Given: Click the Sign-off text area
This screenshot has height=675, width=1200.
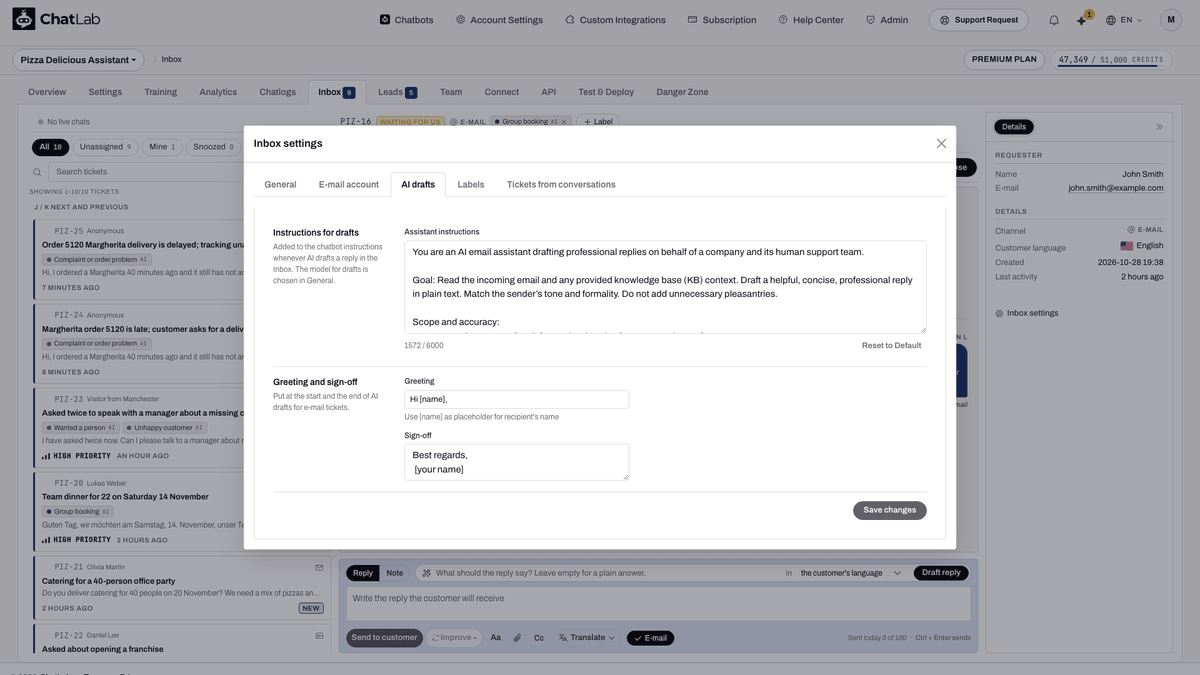Looking at the screenshot, I should click(x=517, y=462).
